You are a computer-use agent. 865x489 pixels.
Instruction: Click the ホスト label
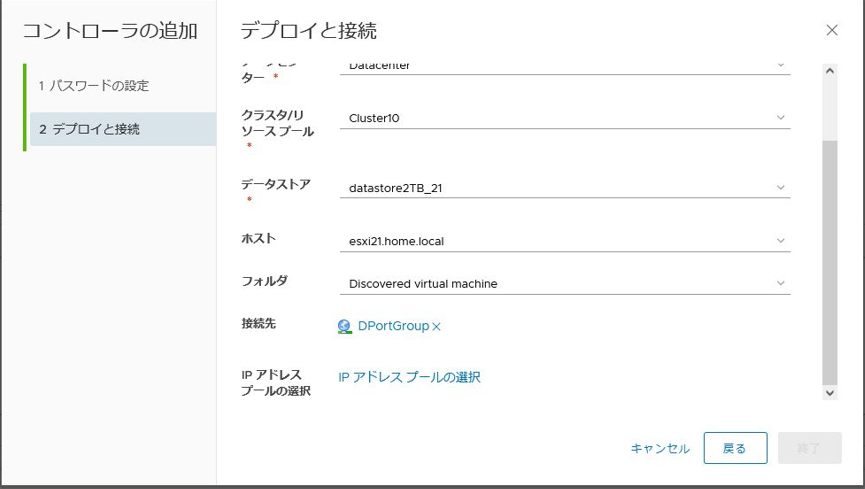[258, 238]
